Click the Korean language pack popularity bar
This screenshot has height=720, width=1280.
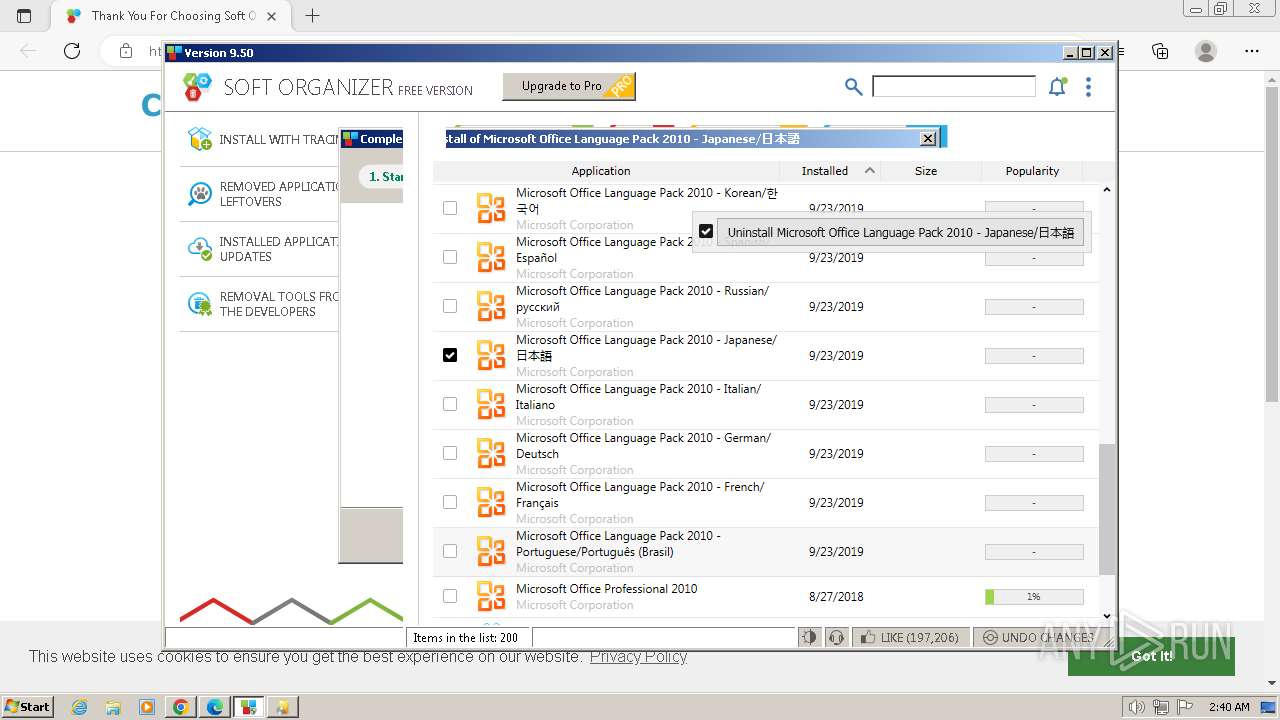coord(1034,208)
